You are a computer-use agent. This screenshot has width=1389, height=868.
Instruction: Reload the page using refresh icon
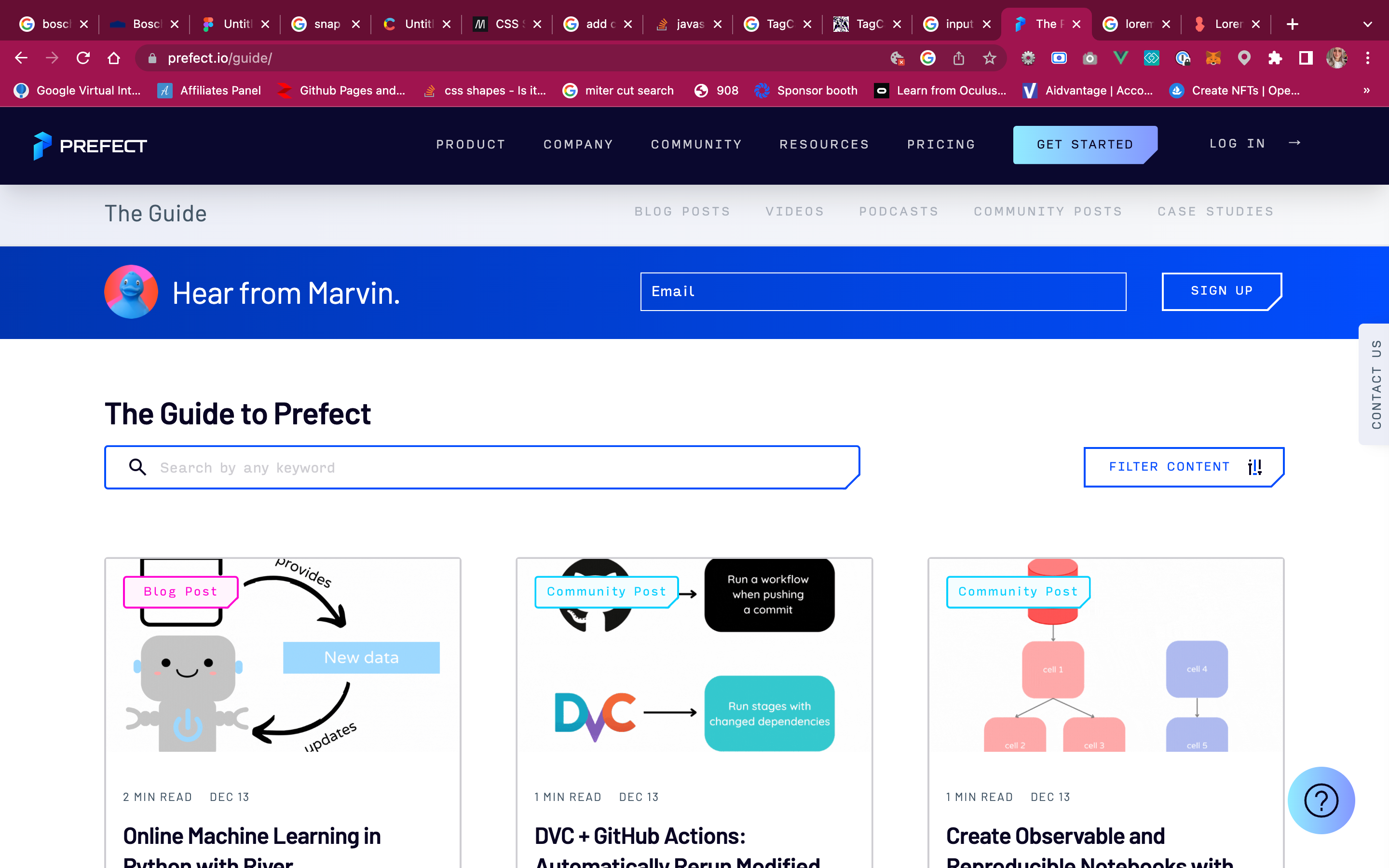(83, 58)
